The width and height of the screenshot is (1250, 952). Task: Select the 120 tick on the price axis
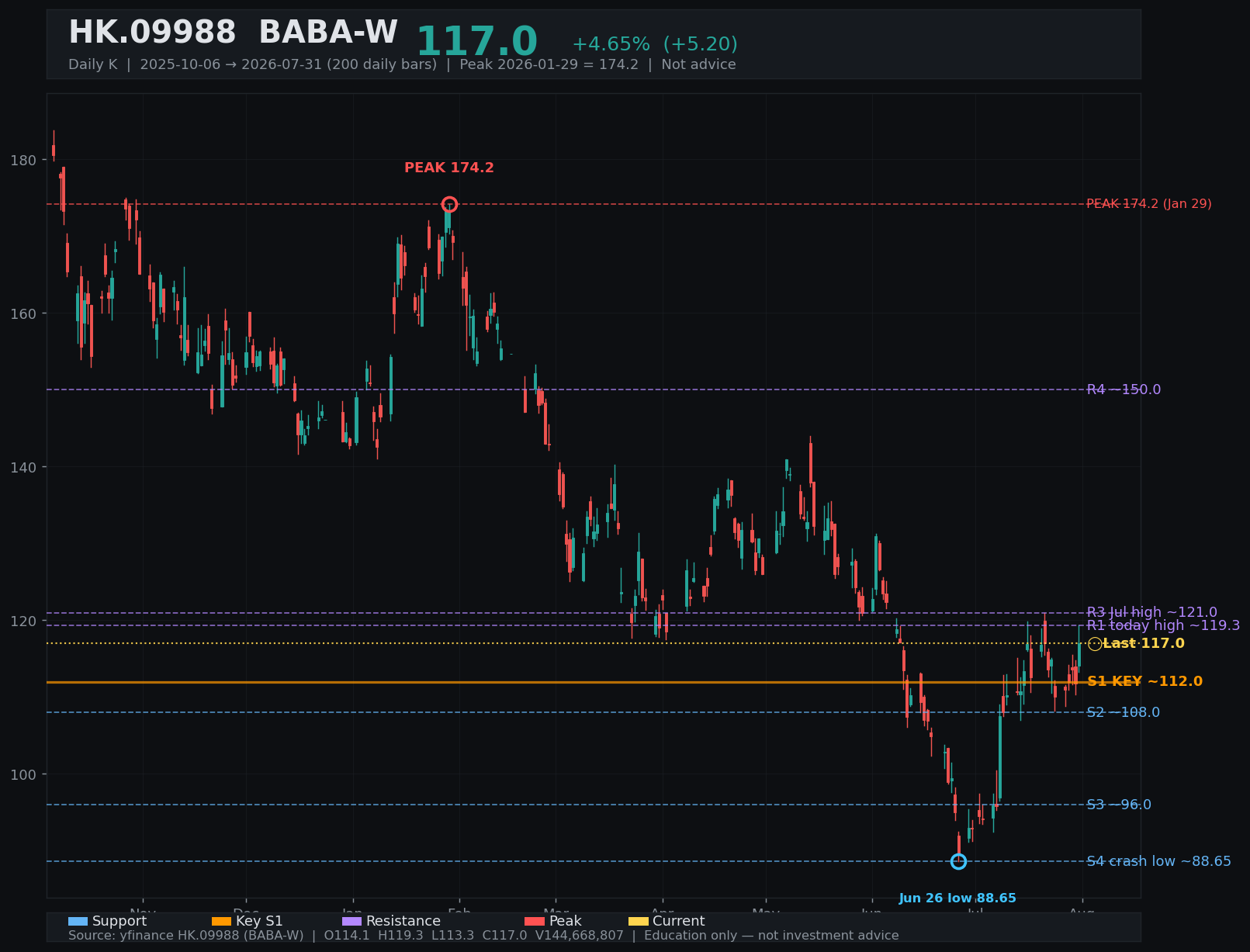(x=23, y=621)
